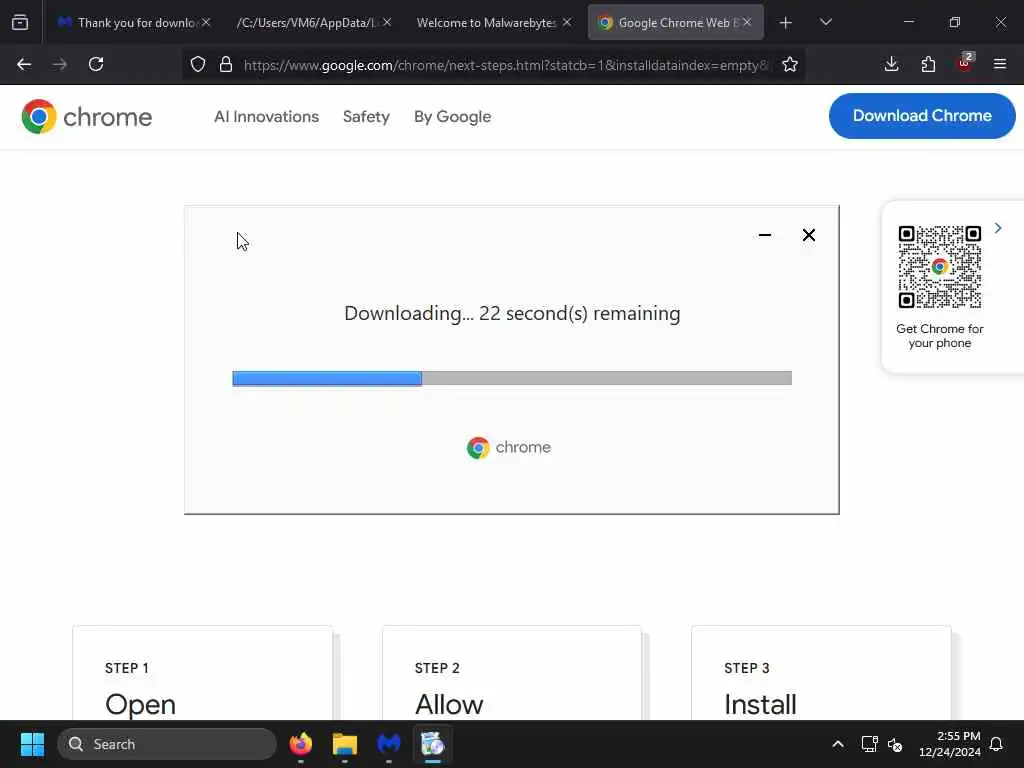The height and width of the screenshot is (768, 1024).
Task: Open a new tab with plus
Action: 786,23
